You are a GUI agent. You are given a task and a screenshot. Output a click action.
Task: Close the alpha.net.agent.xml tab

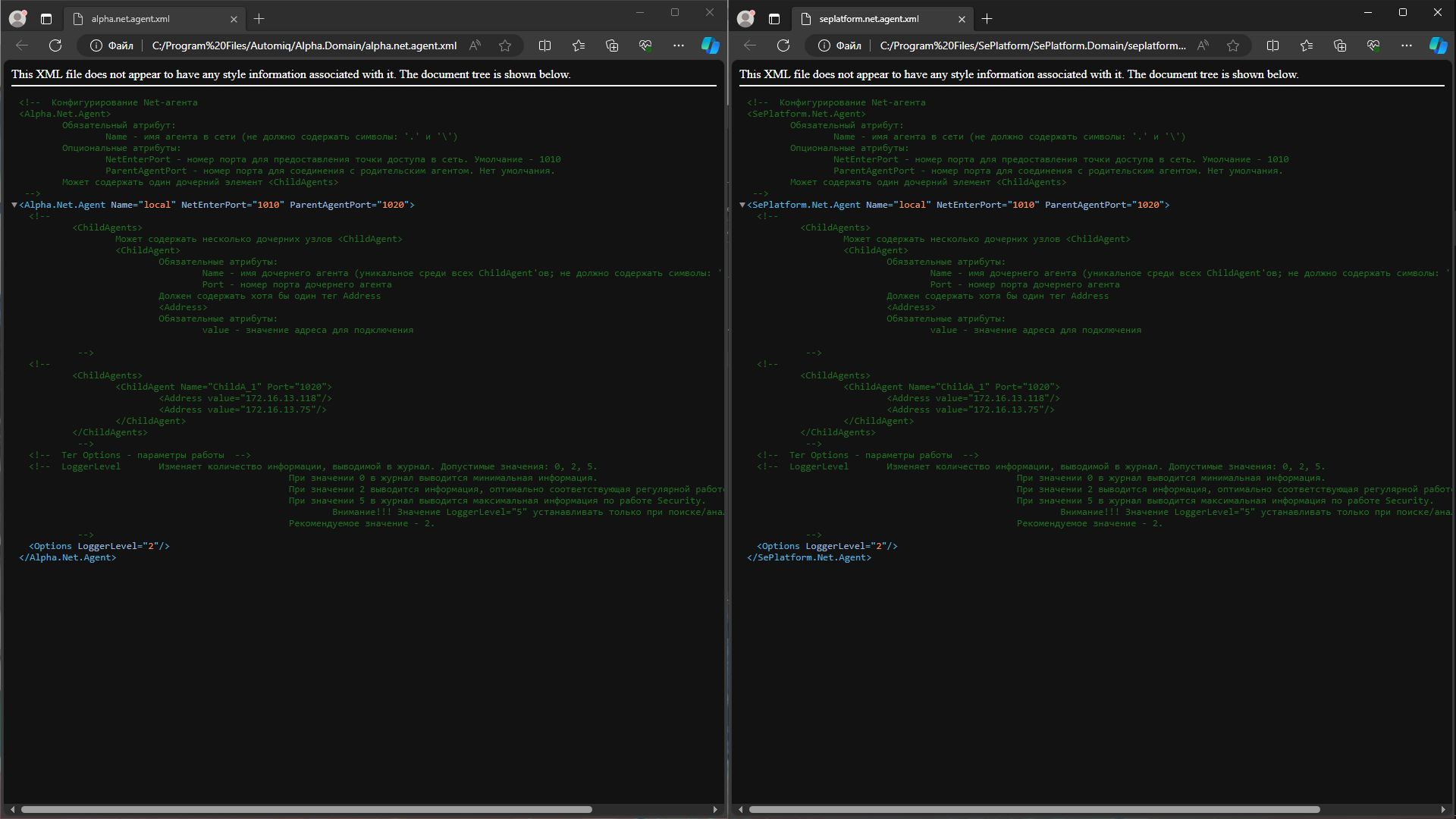pos(234,19)
